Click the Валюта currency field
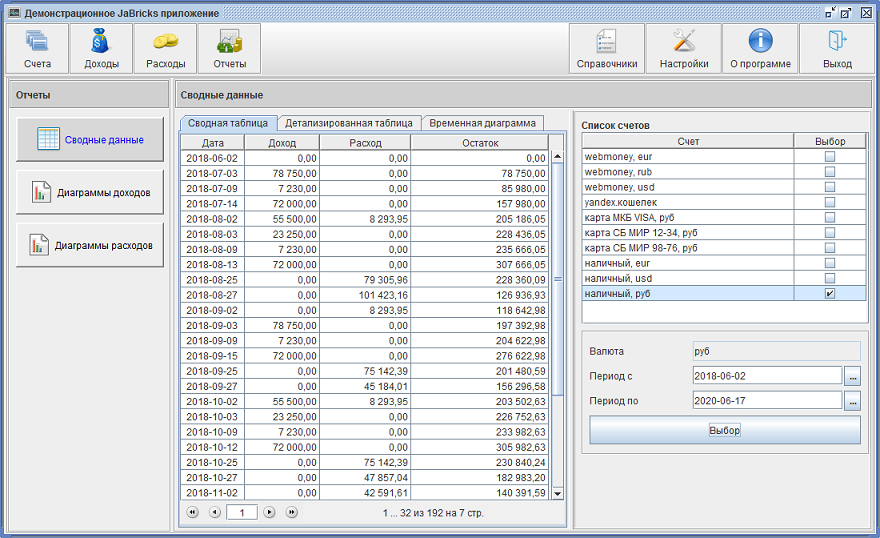The width and height of the screenshot is (880, 538). pyautogui.click(x=777, y=351)
